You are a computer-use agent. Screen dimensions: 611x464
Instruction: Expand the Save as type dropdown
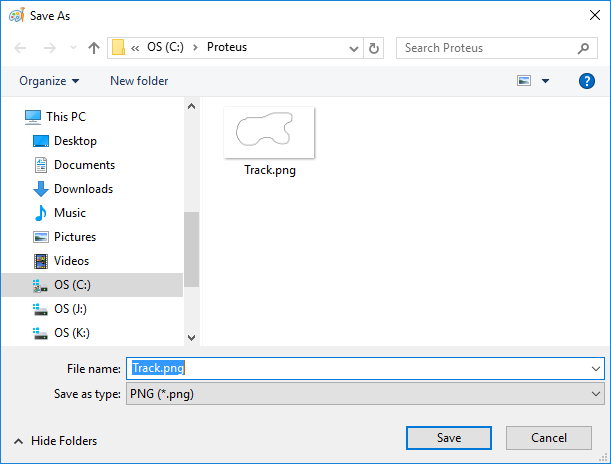click(596, 394)
